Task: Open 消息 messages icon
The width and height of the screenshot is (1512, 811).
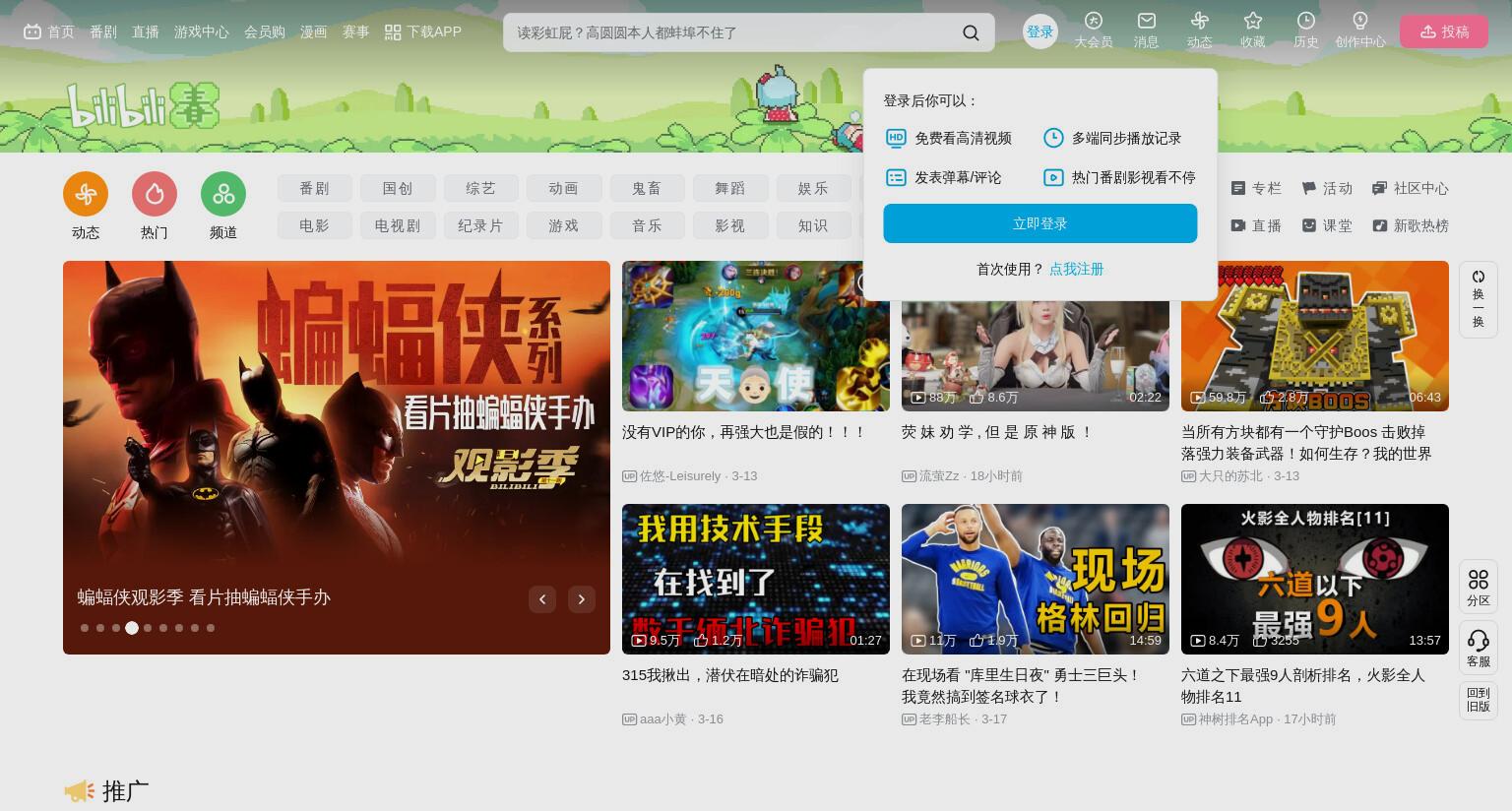Action: coord(1146,21)
